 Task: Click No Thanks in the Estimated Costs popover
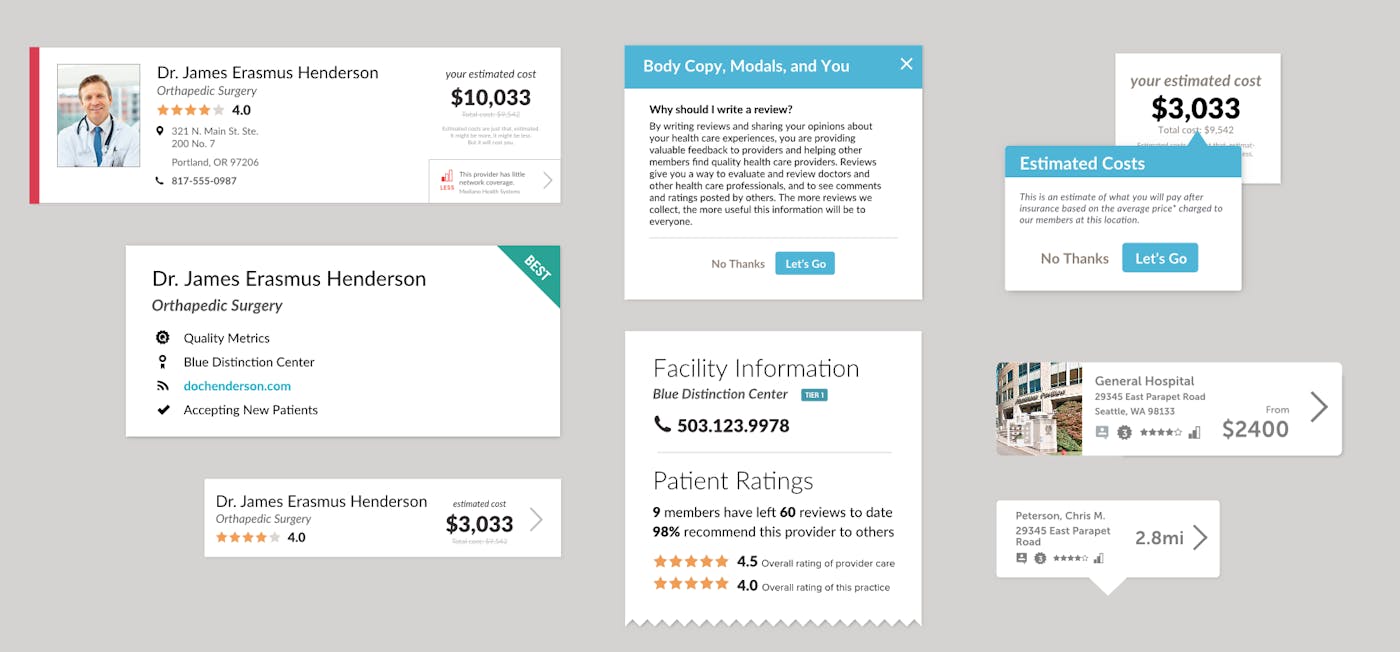[x=1074, y=258]
